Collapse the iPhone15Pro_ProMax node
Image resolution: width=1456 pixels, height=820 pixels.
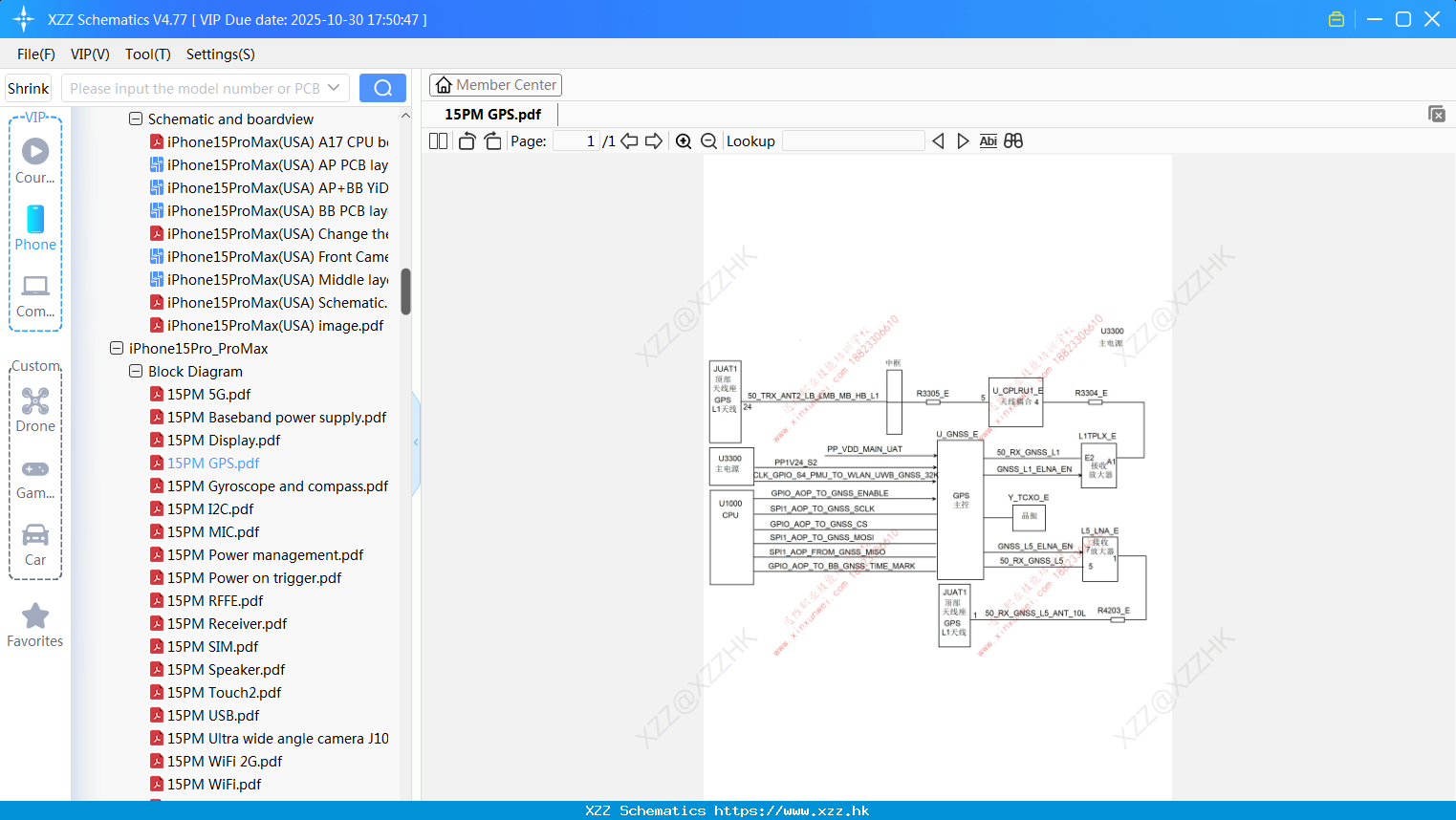(117, 348)
